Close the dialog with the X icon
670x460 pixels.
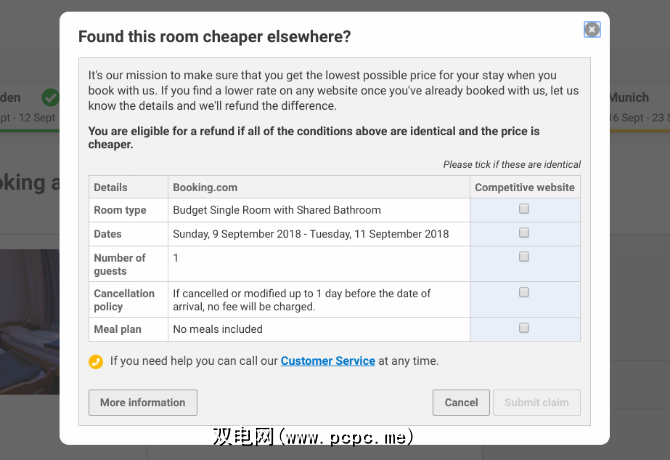click(x=592, y=30)
